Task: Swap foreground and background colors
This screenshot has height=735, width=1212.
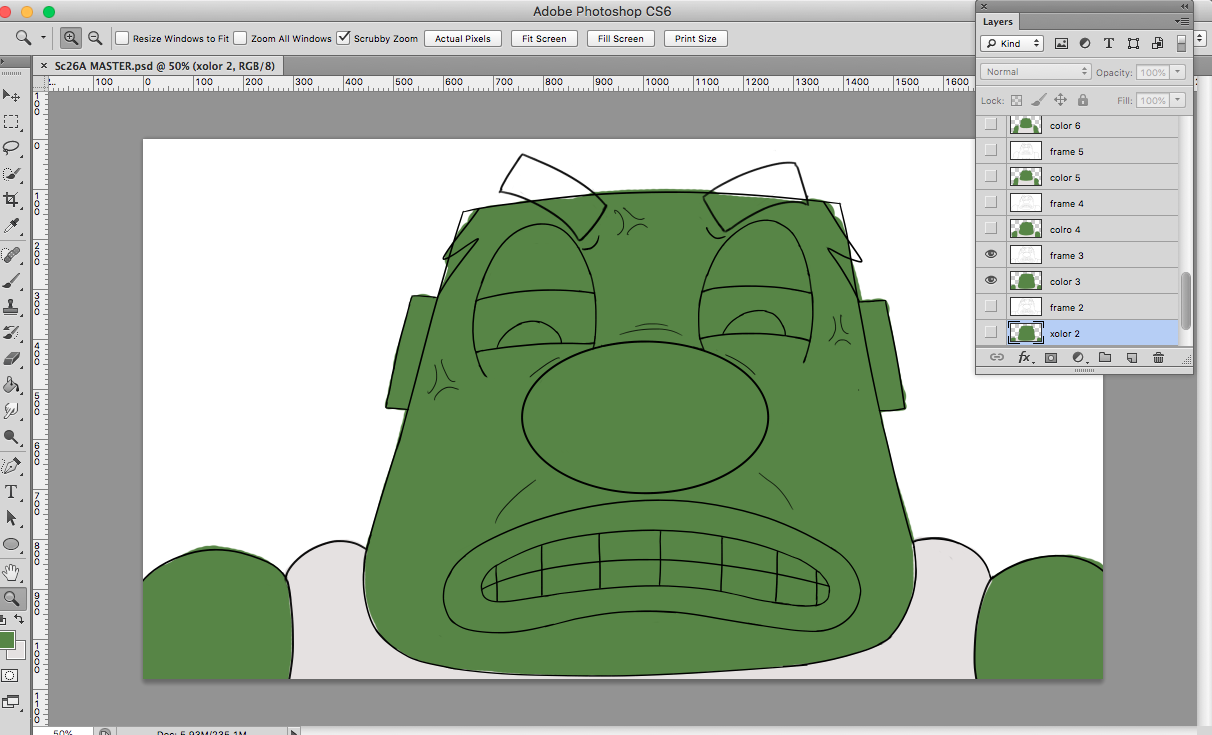Action: [19, 620]
